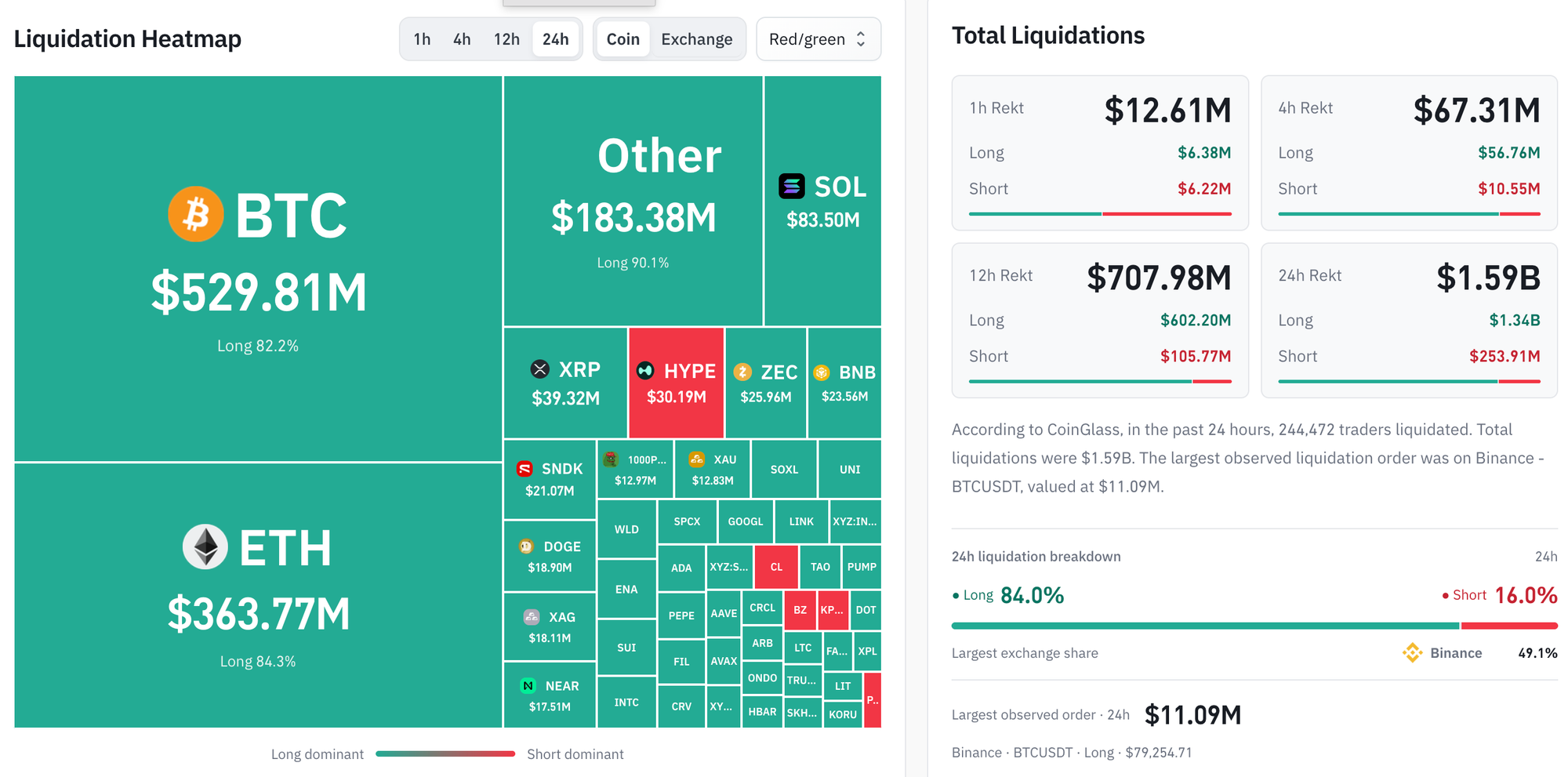Click the PEPE heatmap tile
Screen dimensions: 1568x777
(x=681, y=615)
